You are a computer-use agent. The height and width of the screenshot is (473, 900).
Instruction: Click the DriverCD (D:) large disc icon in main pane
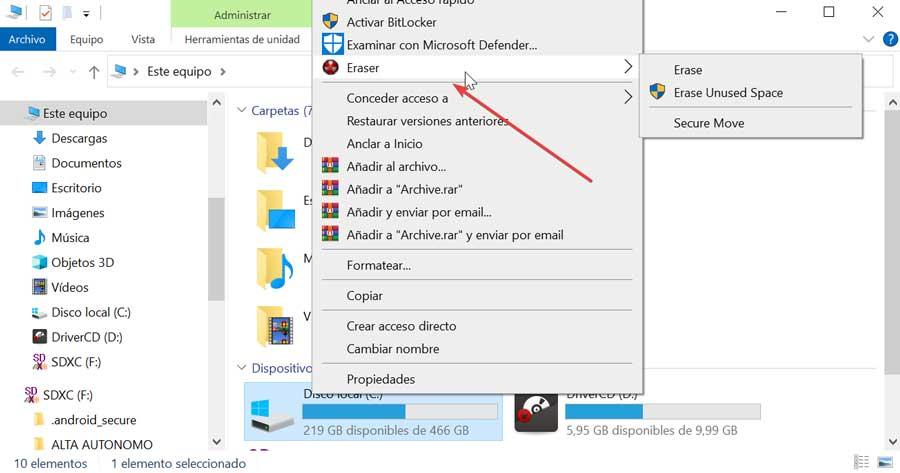tap(536, 413)
